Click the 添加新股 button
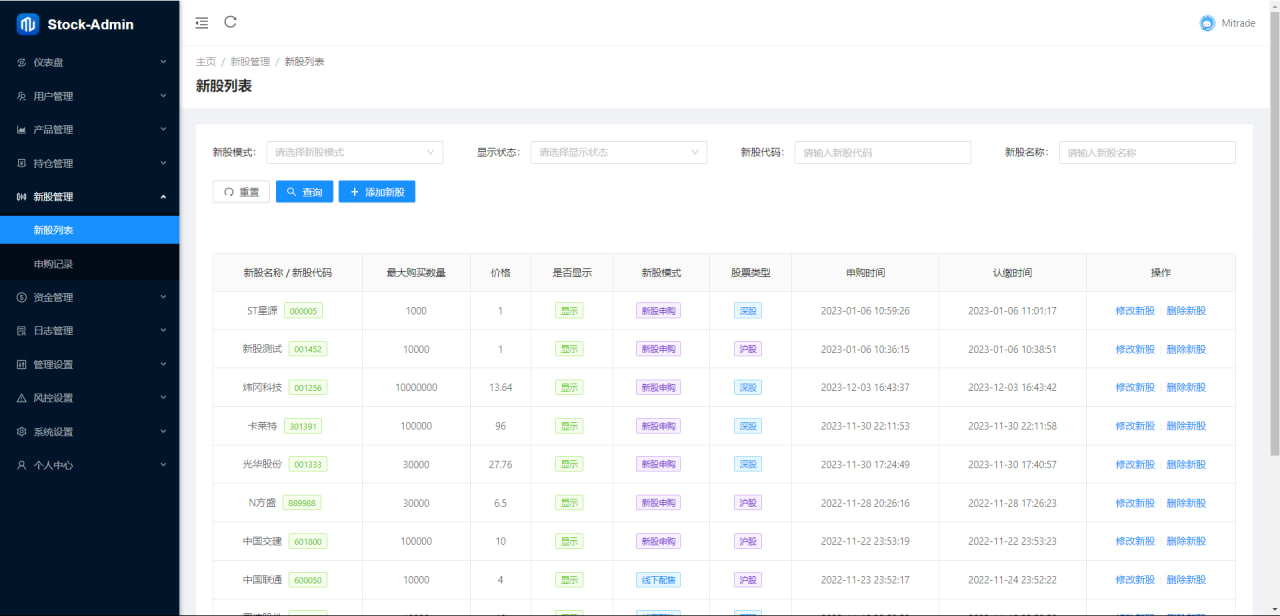This screenshot has height=616, width=1280. point(376,192)
